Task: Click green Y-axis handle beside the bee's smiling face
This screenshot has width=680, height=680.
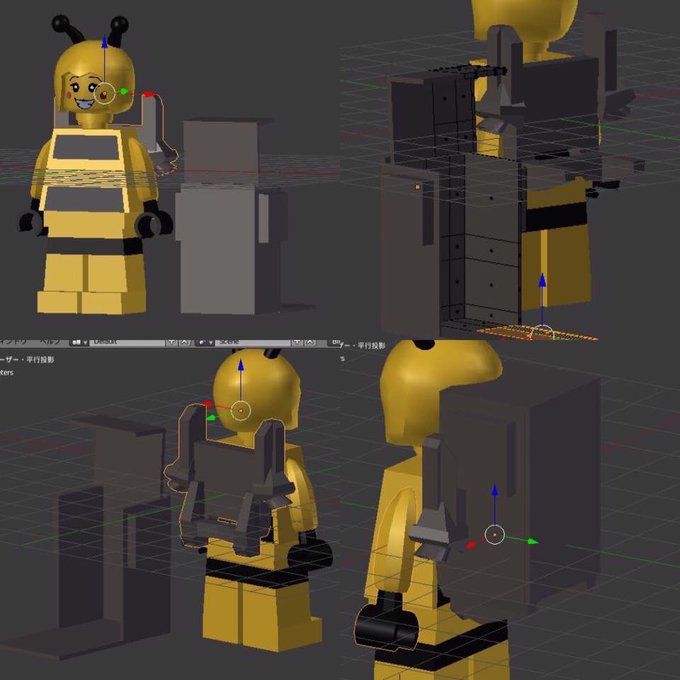Action: 124,91
